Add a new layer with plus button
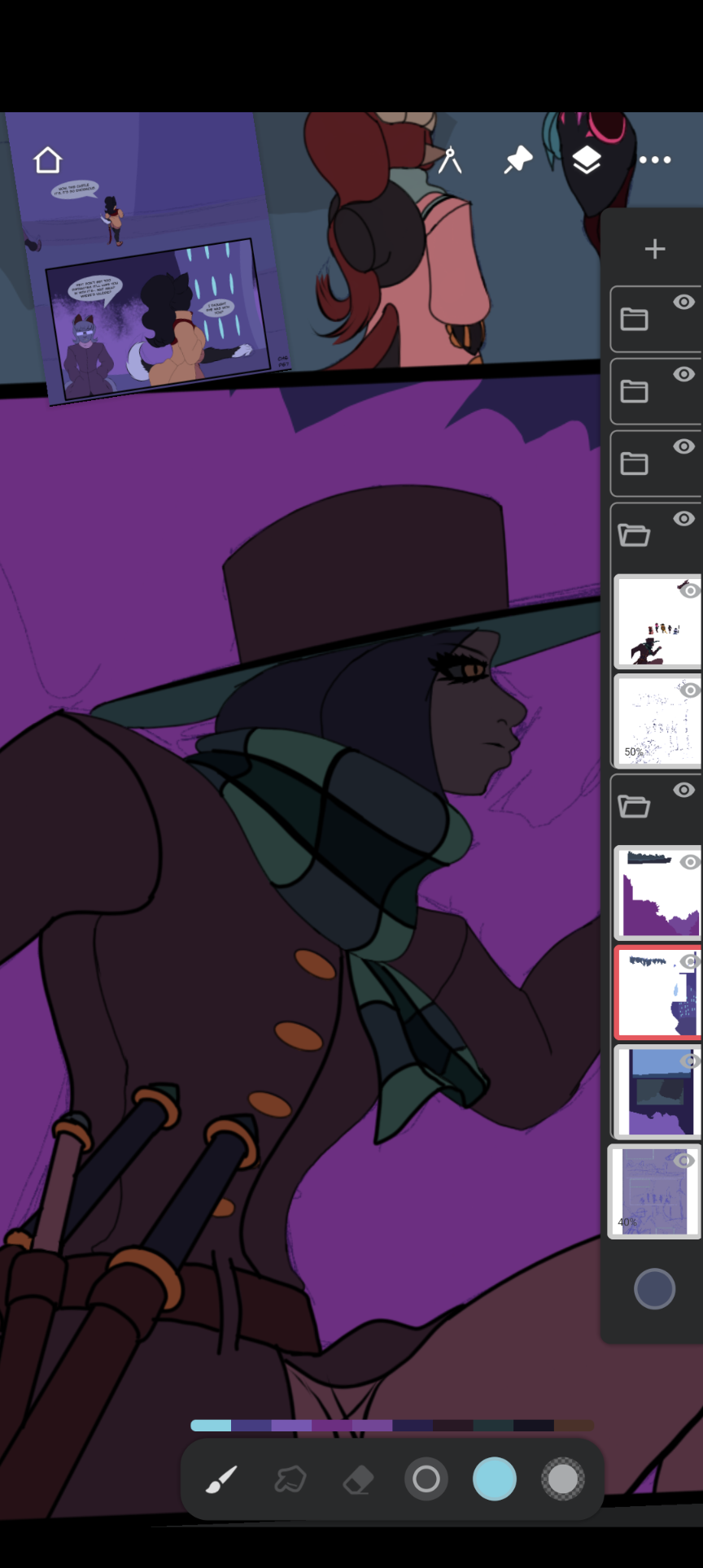703x1568 pixels. [x=655, y=249]
